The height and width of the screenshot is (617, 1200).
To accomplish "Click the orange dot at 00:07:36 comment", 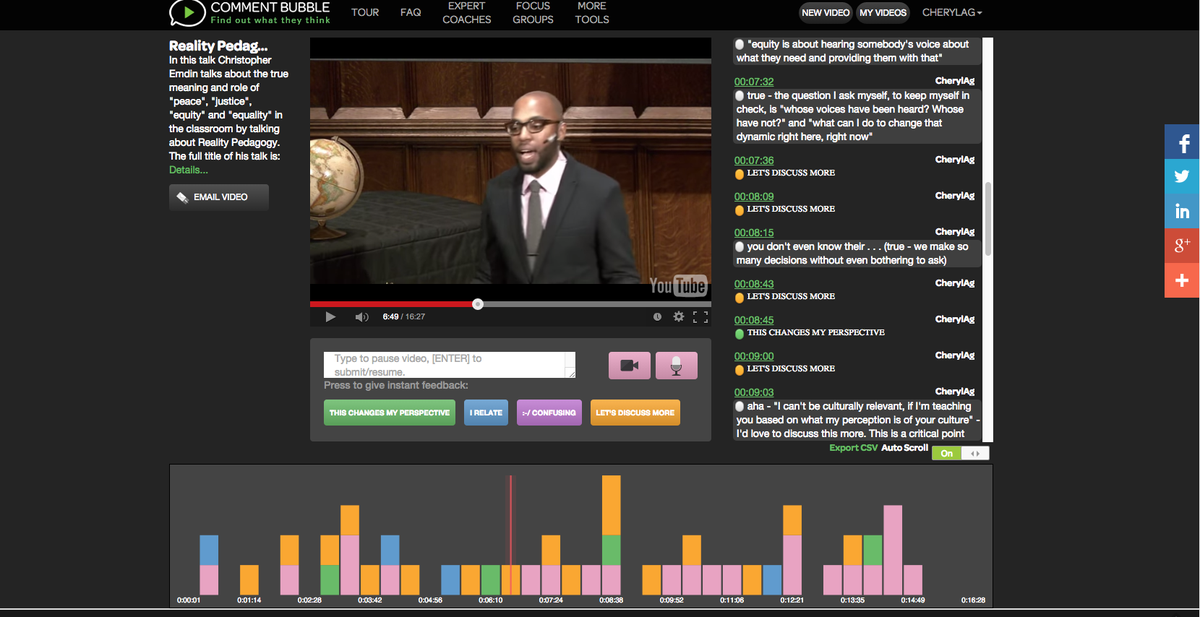I will pyautogui.click(x=739, y=173).
